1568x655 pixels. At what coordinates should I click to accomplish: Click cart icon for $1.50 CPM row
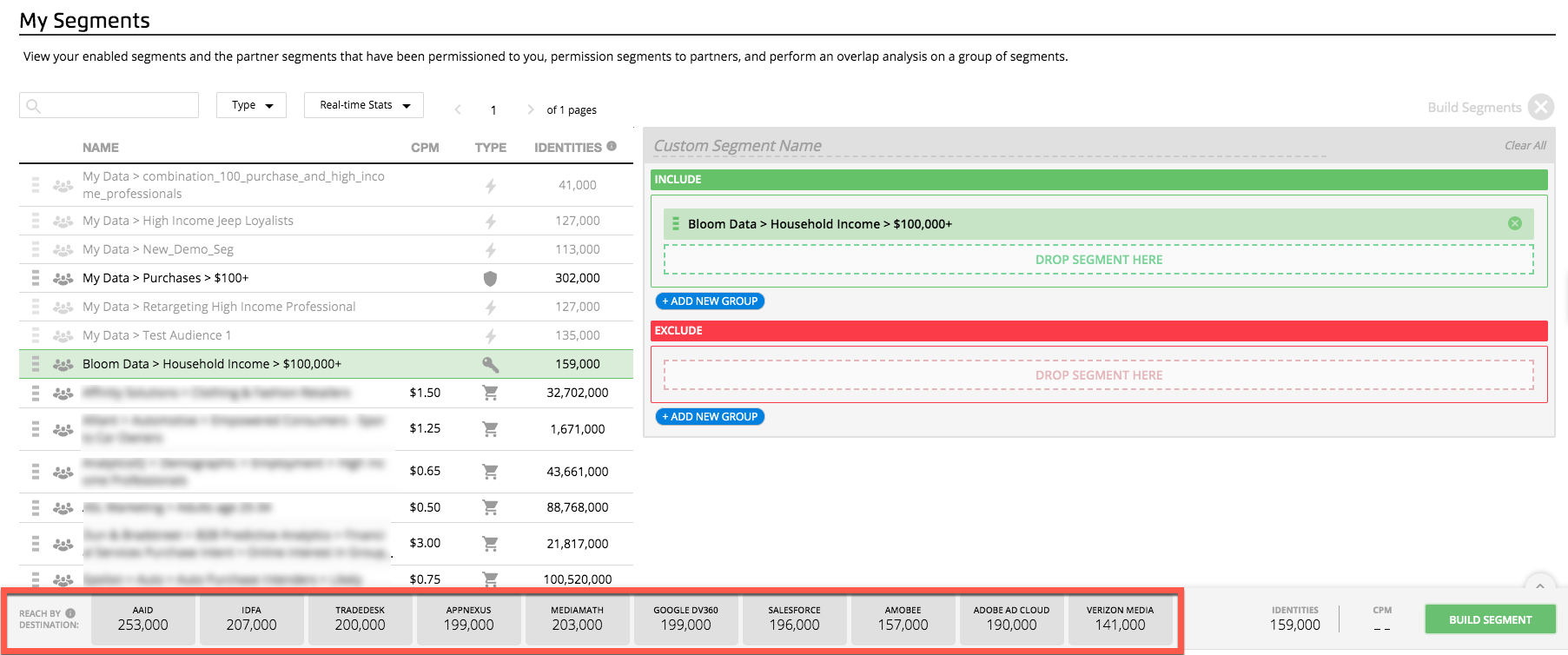click(x=490, y=393)
